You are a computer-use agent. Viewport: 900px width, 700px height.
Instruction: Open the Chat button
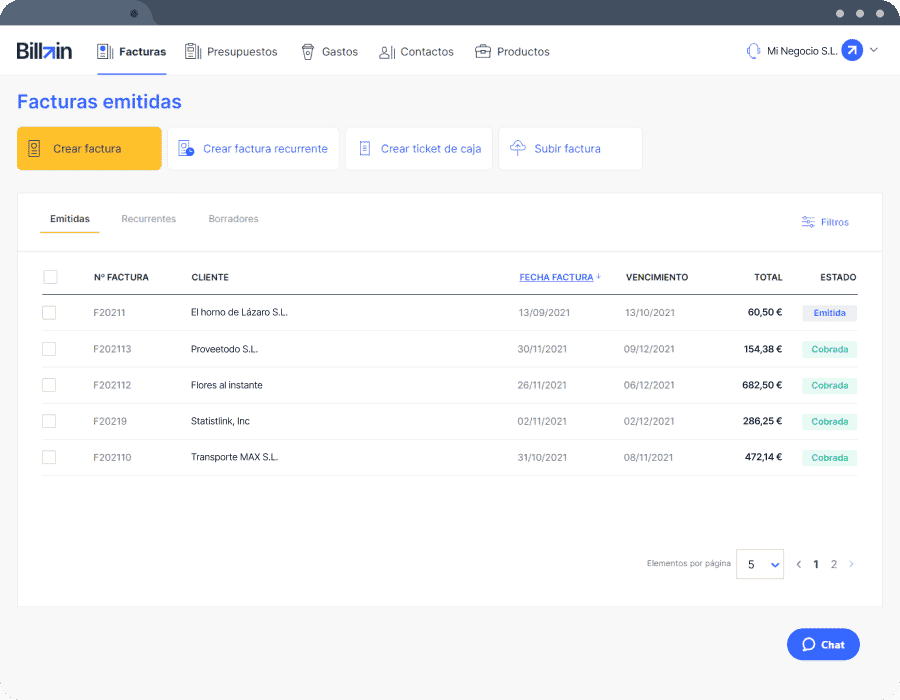pyautogui.click(x=823, y=644)
